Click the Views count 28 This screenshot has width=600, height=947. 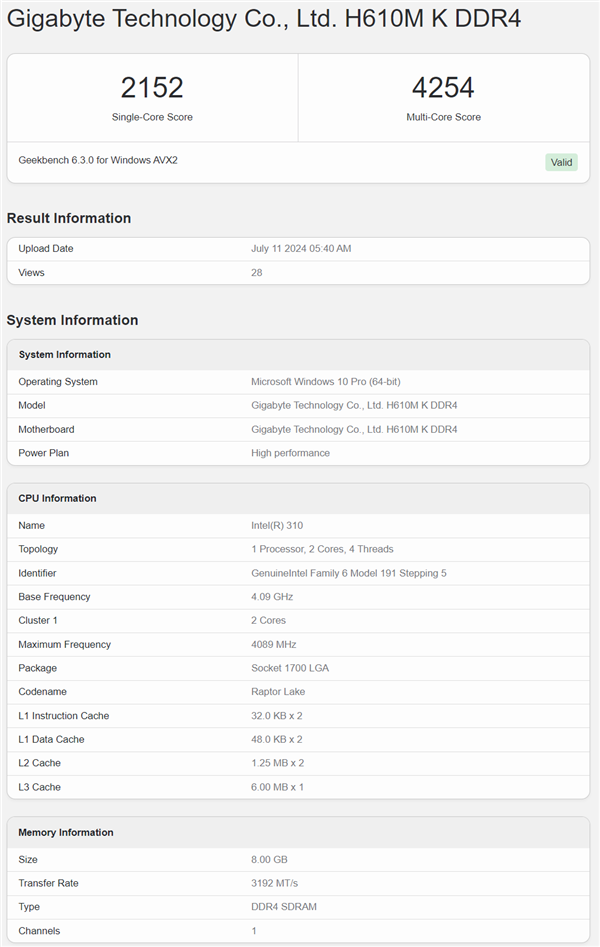pyautogui.click(x=257, y=273)
